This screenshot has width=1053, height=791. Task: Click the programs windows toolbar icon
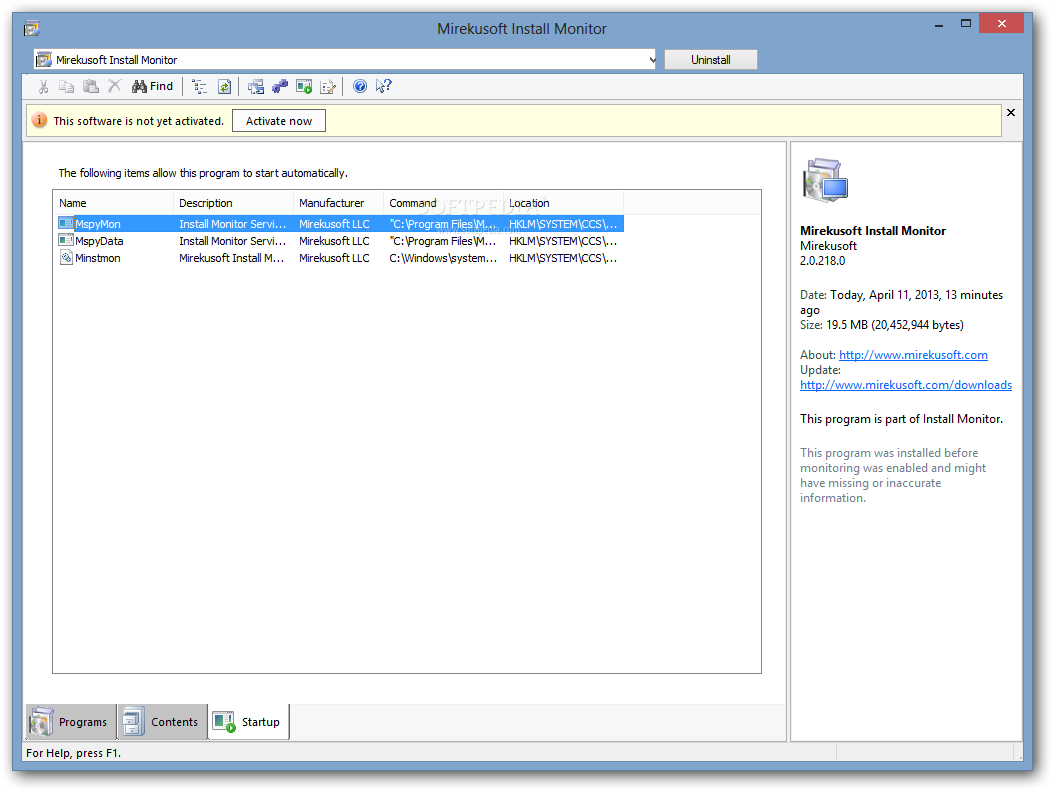[x=256, y=87]
